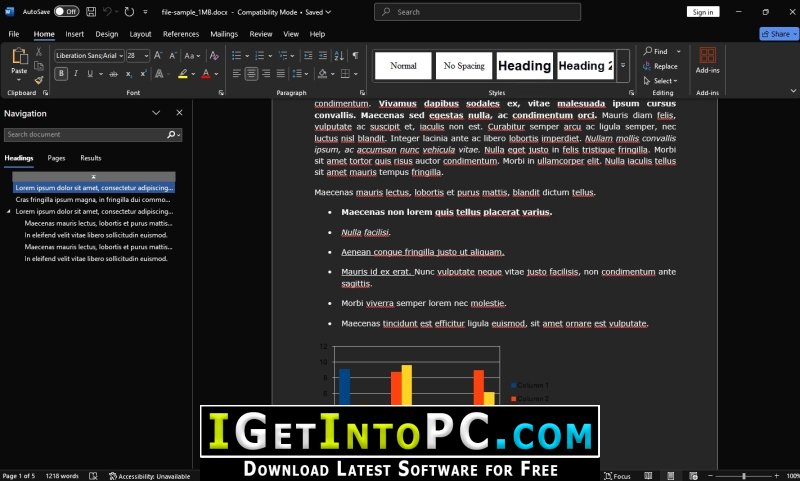Apply subscript formatting
The width and height of the screenshot is (800, 481).
click(129, 74)
